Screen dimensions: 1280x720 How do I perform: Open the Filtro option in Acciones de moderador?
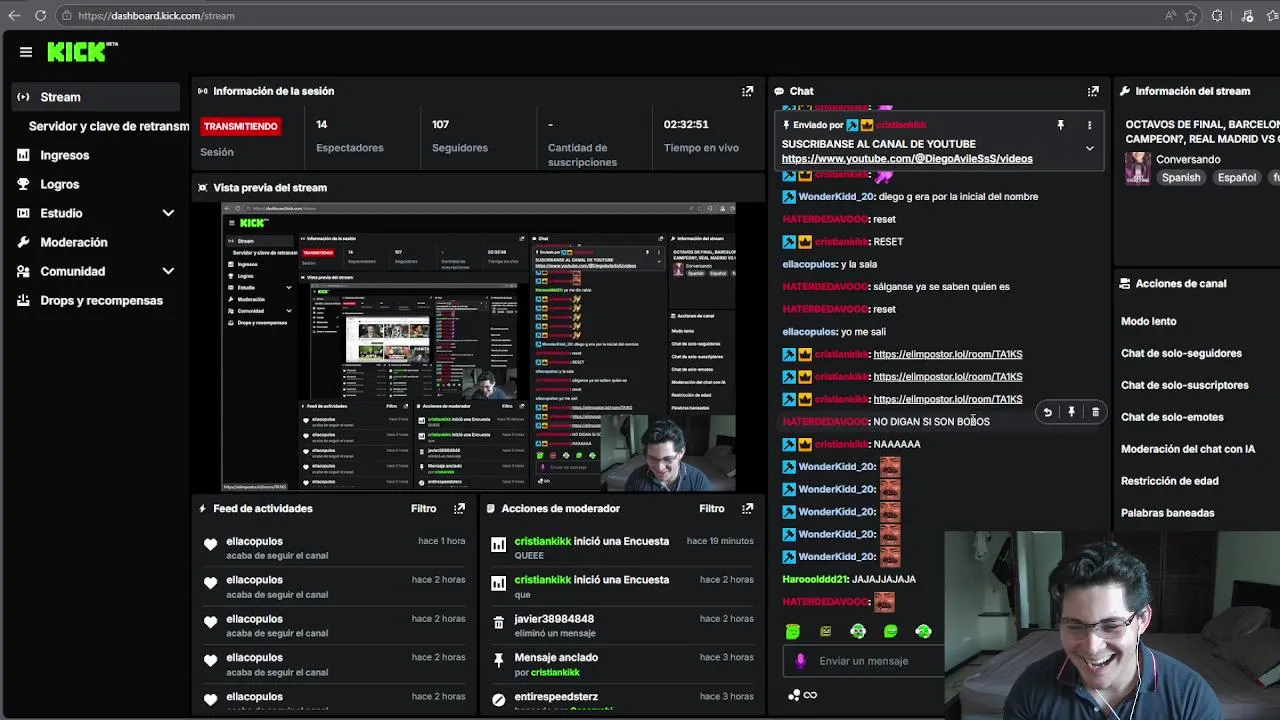pos(711,508)
